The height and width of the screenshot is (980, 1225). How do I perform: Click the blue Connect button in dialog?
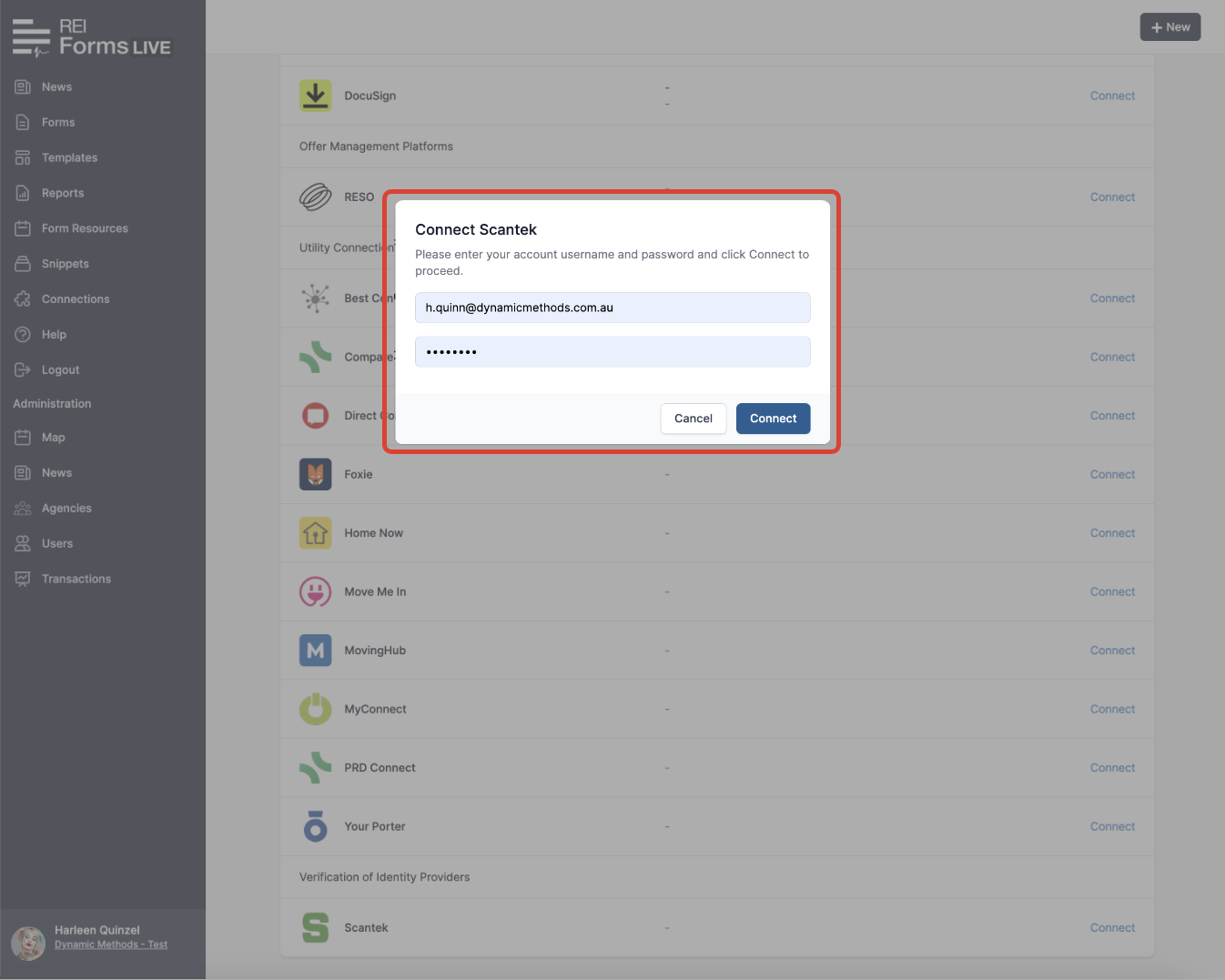tap(774, 419)
